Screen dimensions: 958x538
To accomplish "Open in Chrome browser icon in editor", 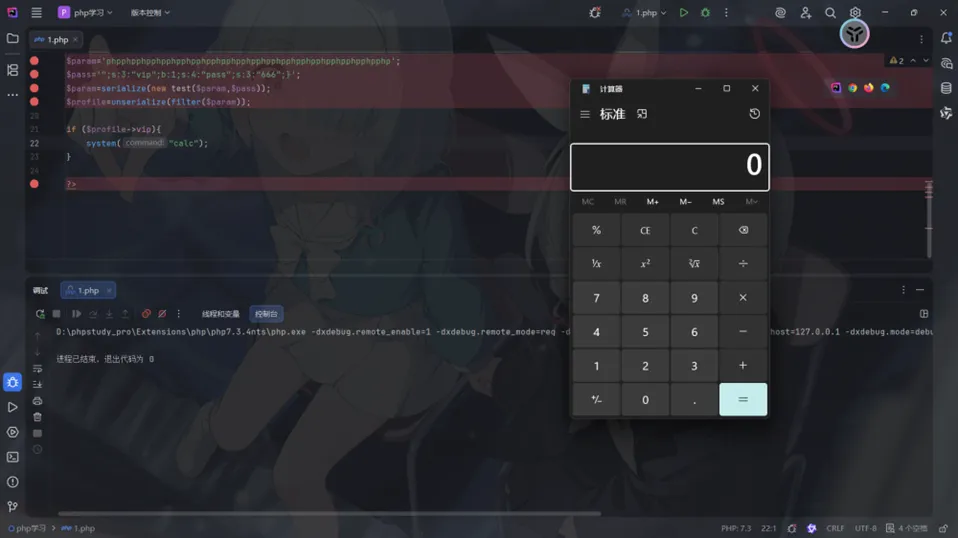I will tap(852, 88).
